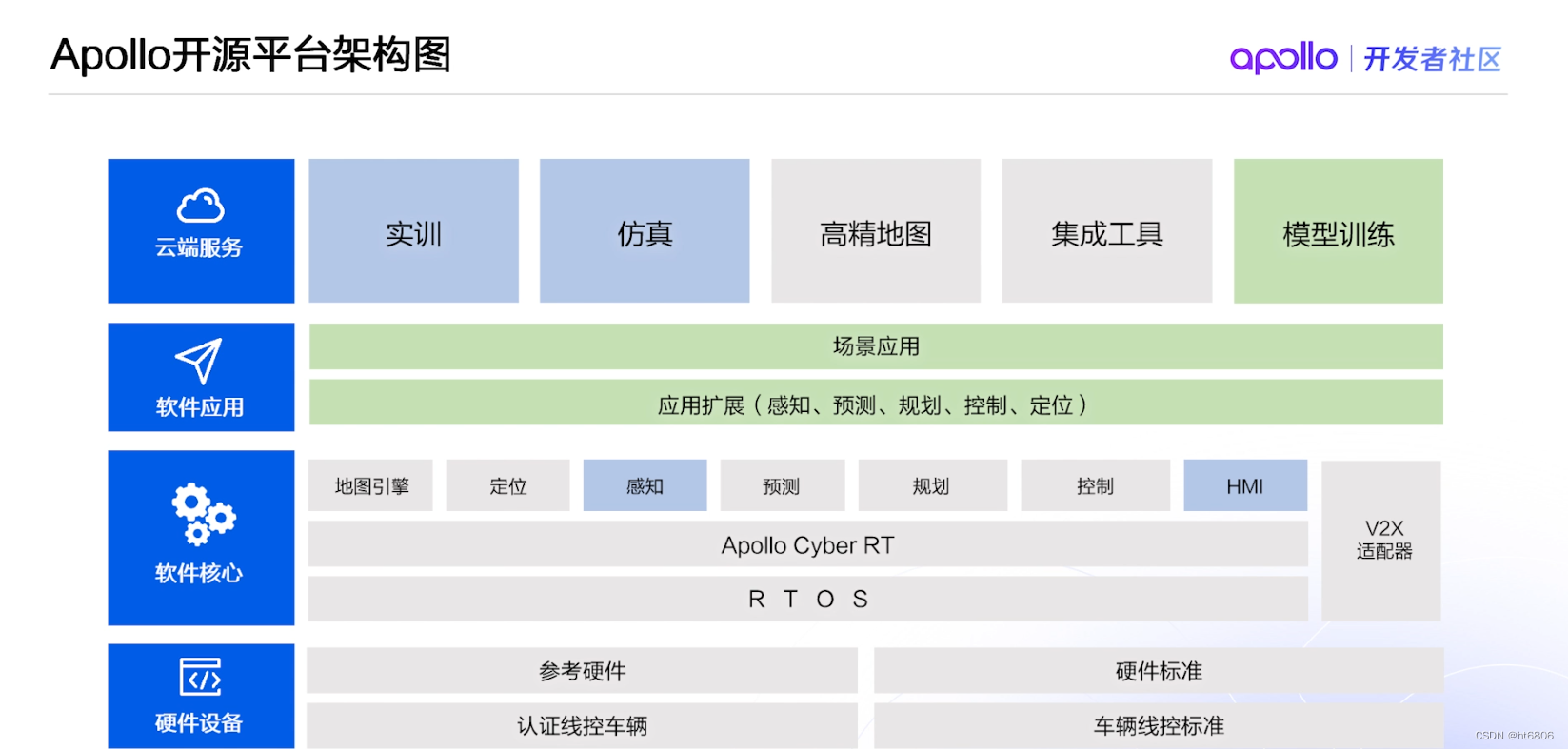Select the 模型训练 green block
The width and height of the screenshot is (1568, 749).
pyautogui.click(x=1339, y=231)
